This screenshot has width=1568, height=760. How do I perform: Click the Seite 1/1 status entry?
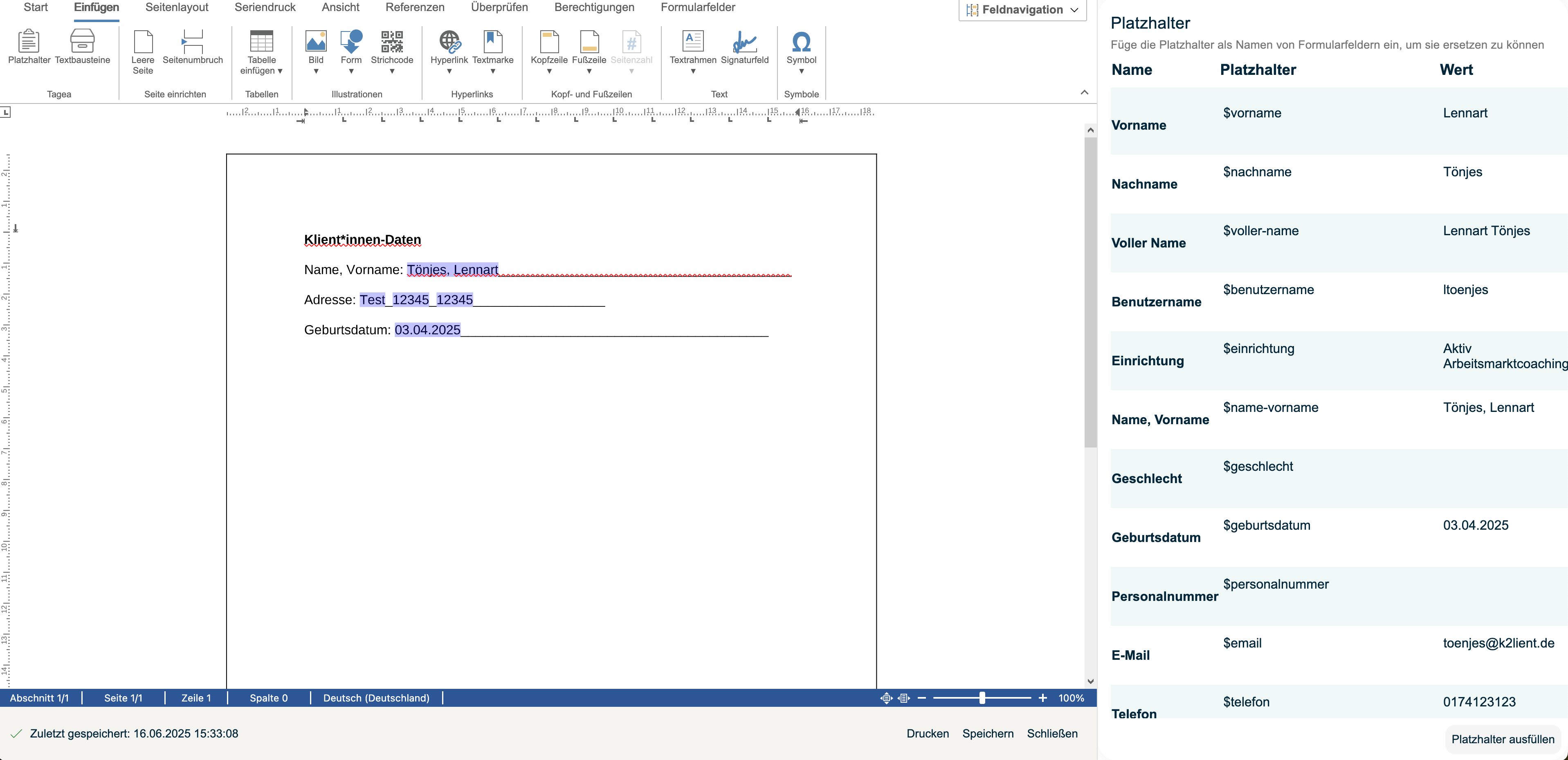tap(123, 698)
